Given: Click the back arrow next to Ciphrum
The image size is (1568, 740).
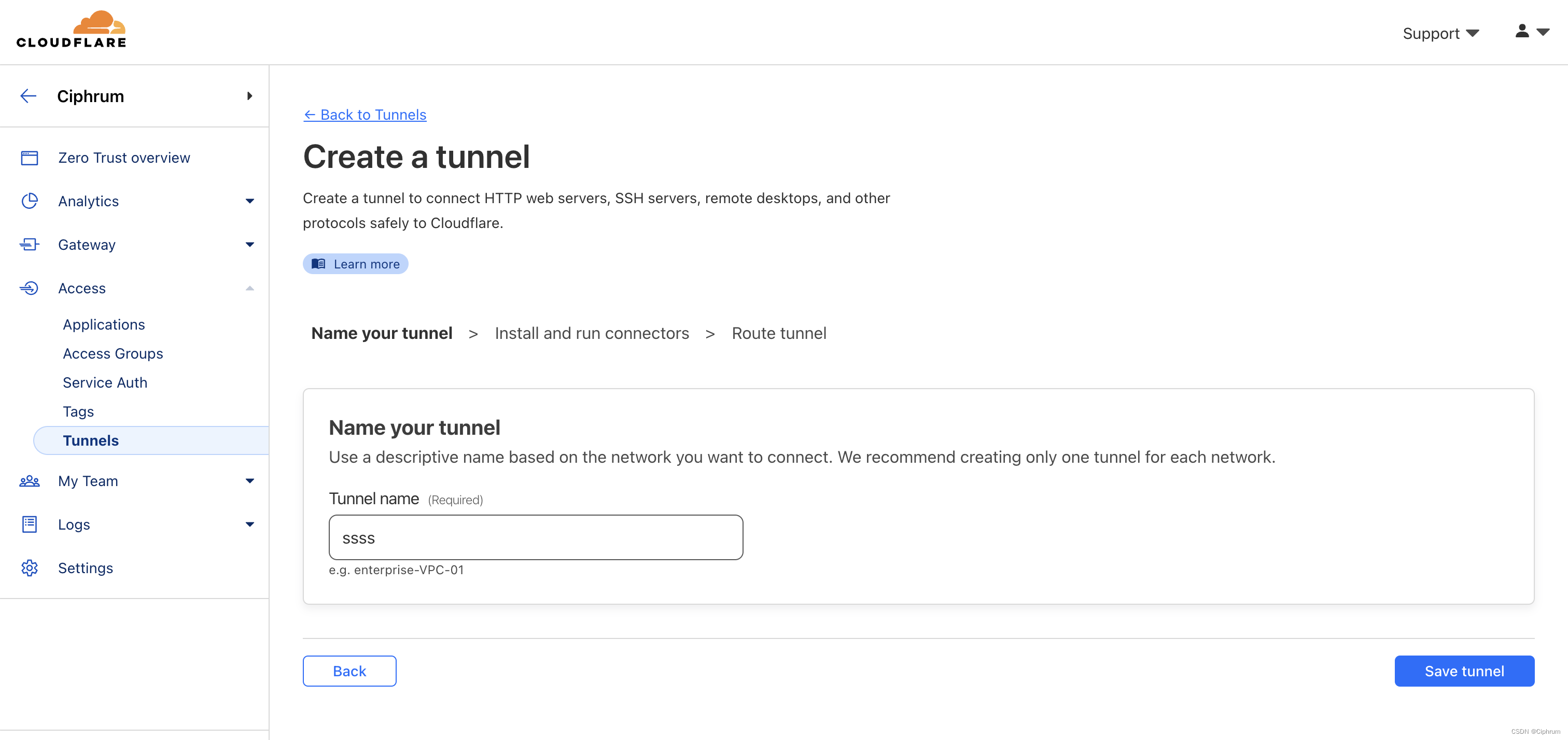Looking at the screenshot, I should 28,95.
